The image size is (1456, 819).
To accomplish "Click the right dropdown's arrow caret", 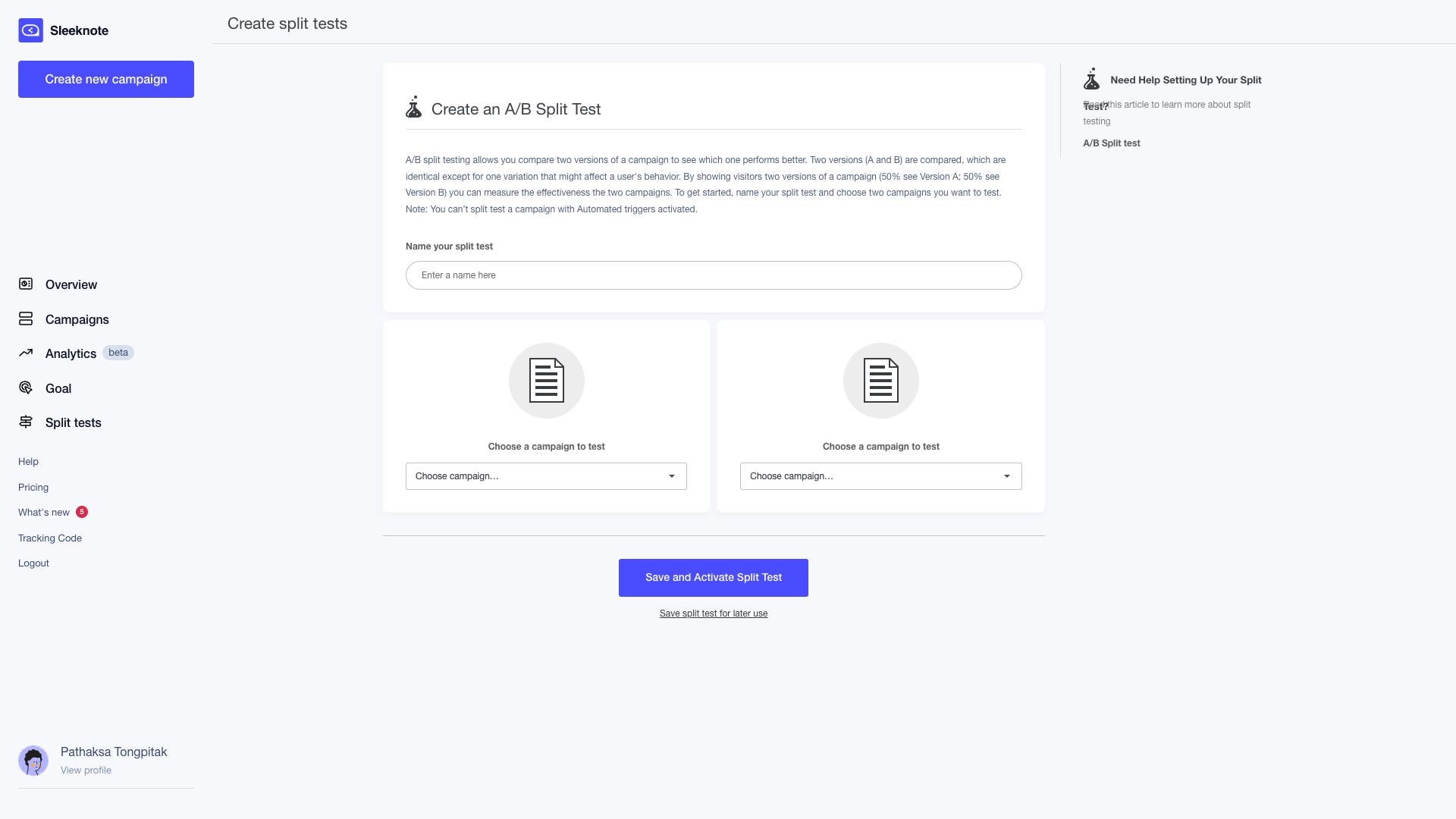I will [1006, 476].
